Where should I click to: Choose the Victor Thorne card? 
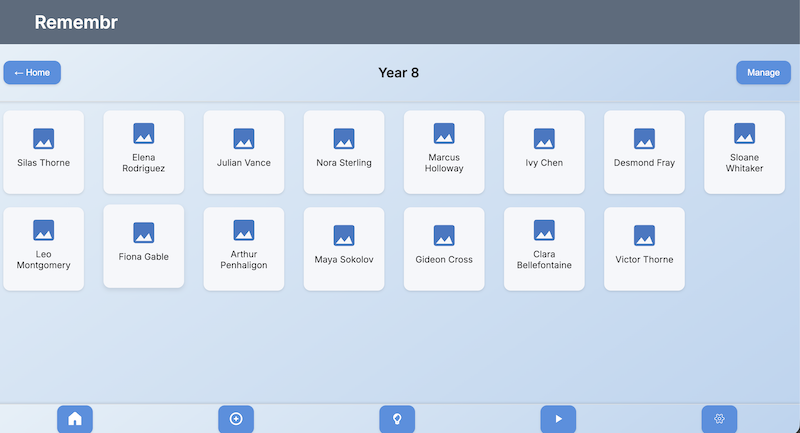pyautogui.click(x=644, y=249)
